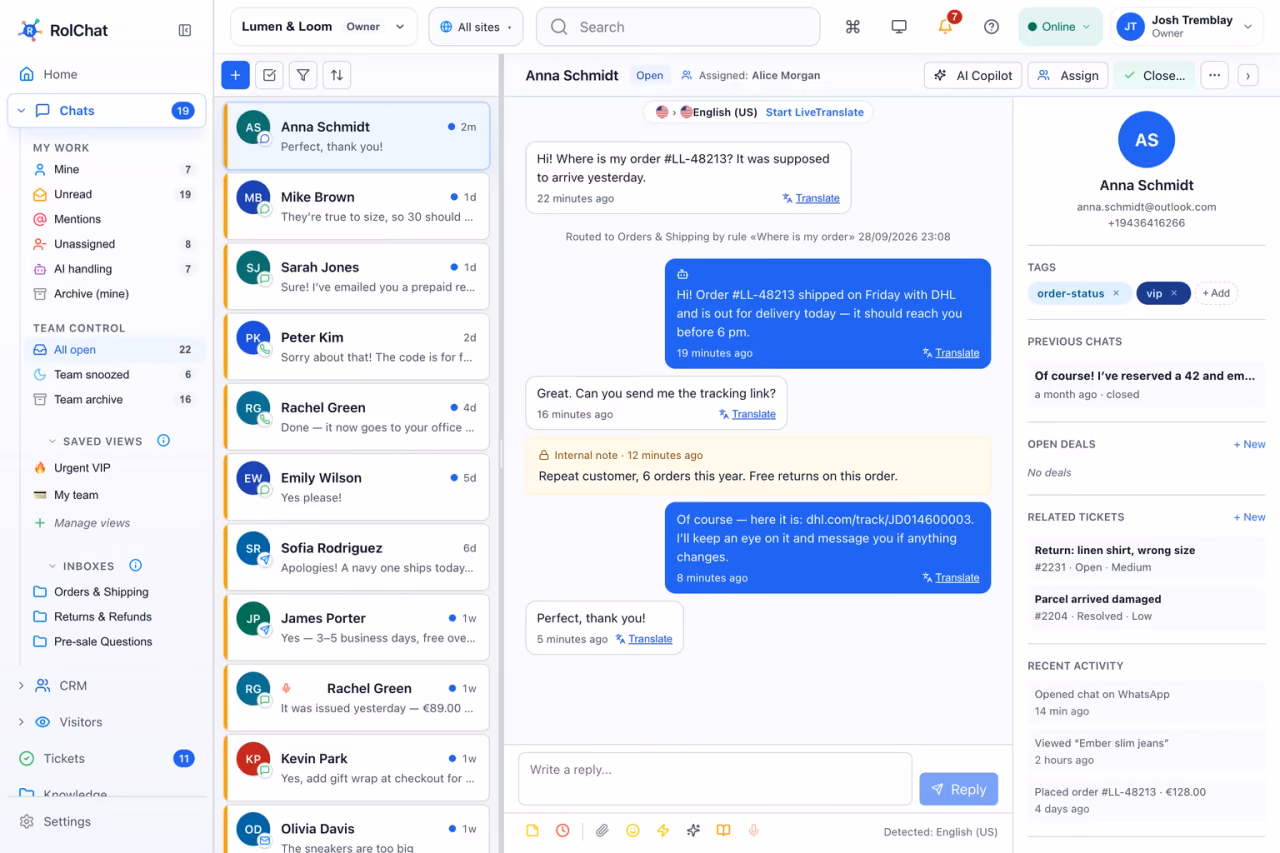Viewport: 1280px width, 853px height.
Task: Open Josh Tremblay account menu
Action: tap(1187, 27)
